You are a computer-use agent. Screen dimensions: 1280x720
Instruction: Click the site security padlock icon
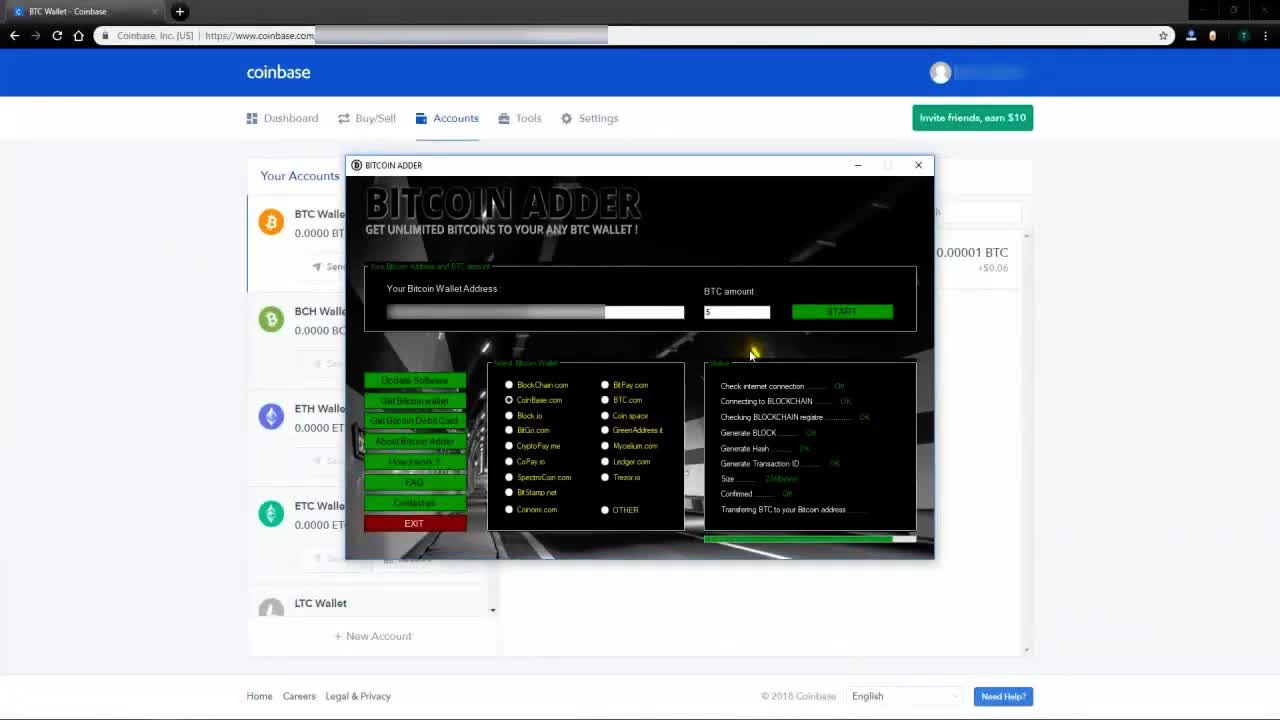coord(105,35)
